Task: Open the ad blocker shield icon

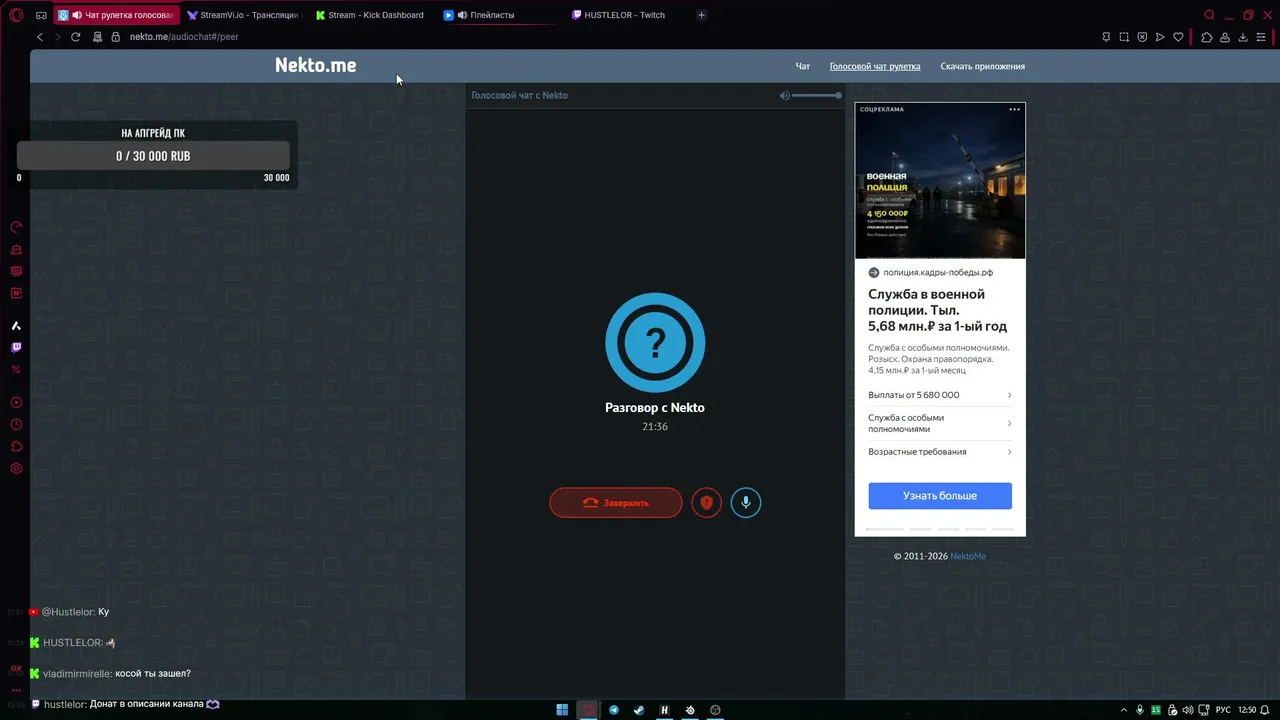Action: (x=1142, y=37)
